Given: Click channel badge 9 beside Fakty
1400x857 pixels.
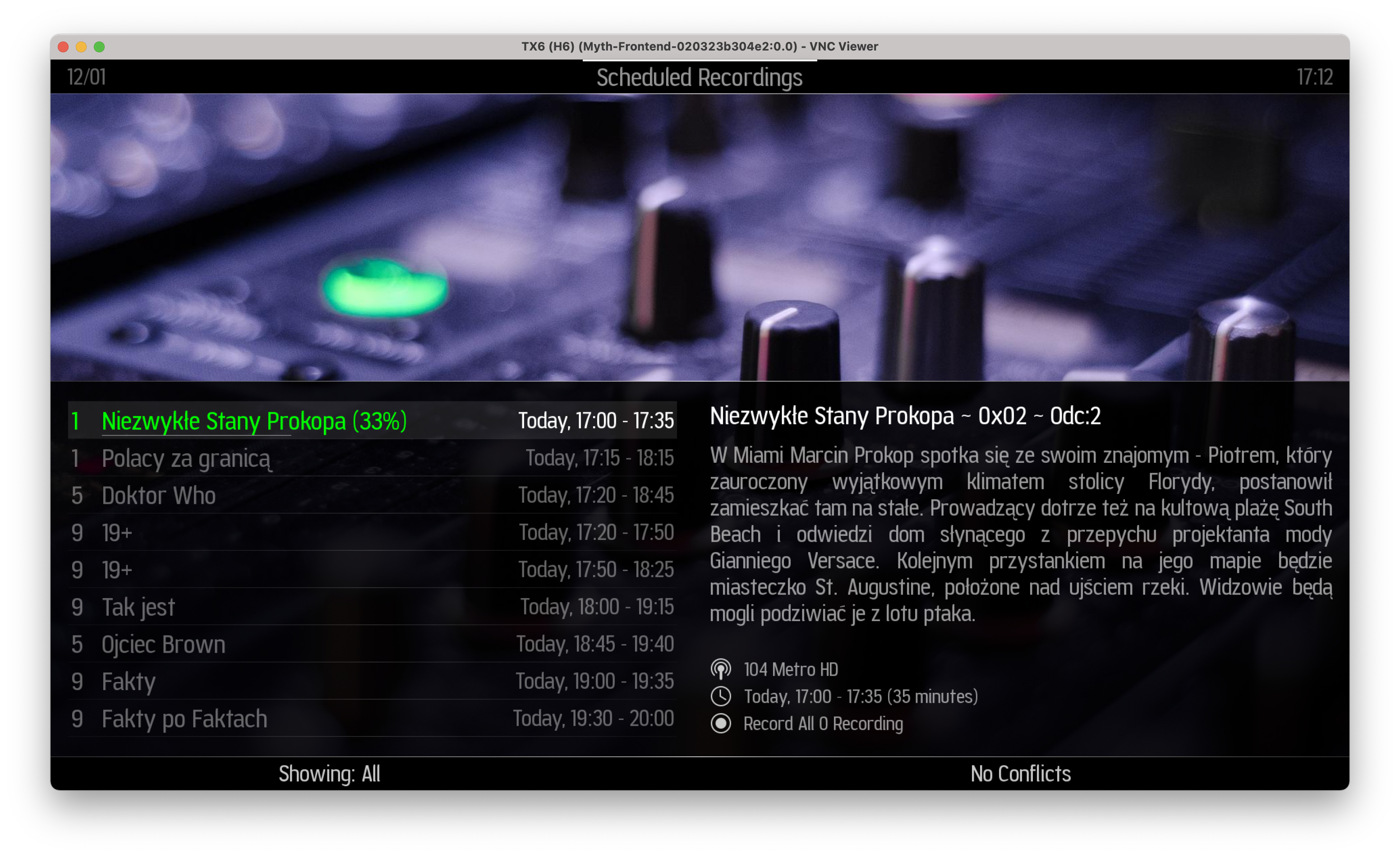Looking at the screenshot, I should pyautogui.click(x=77, y=682).
